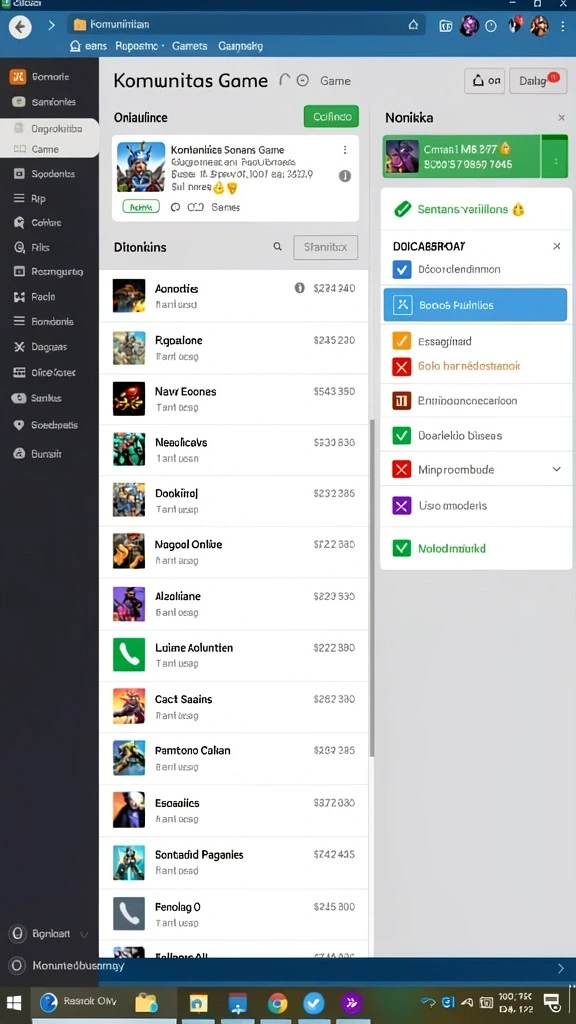This screenshot has height=1024, width=576.
Task: Open the three-dot menu on Kontaniiies card
Action: (x=345, y=150)
